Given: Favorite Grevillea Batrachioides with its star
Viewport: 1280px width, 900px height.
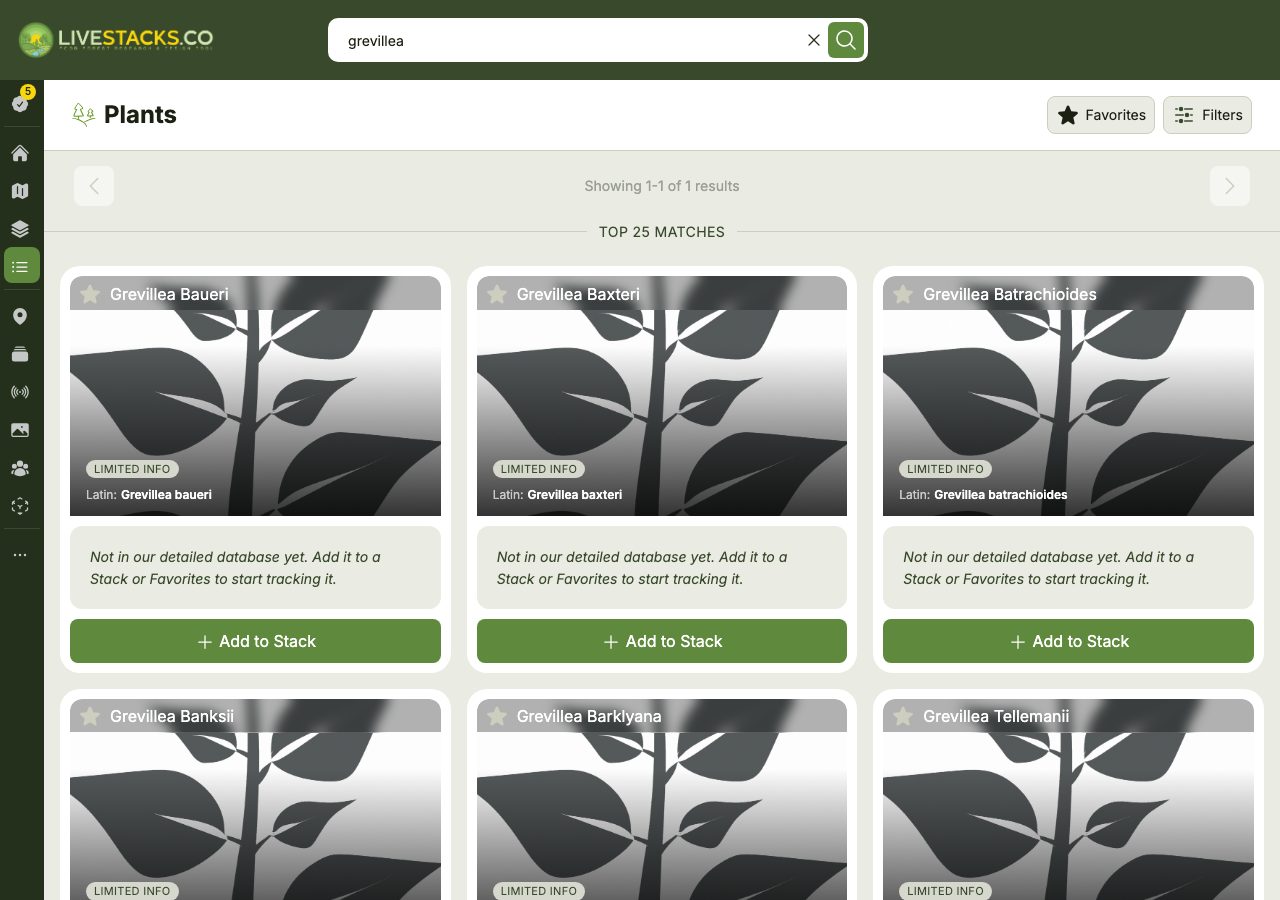Looking at the screenshot, I should [x=903, y=294].
